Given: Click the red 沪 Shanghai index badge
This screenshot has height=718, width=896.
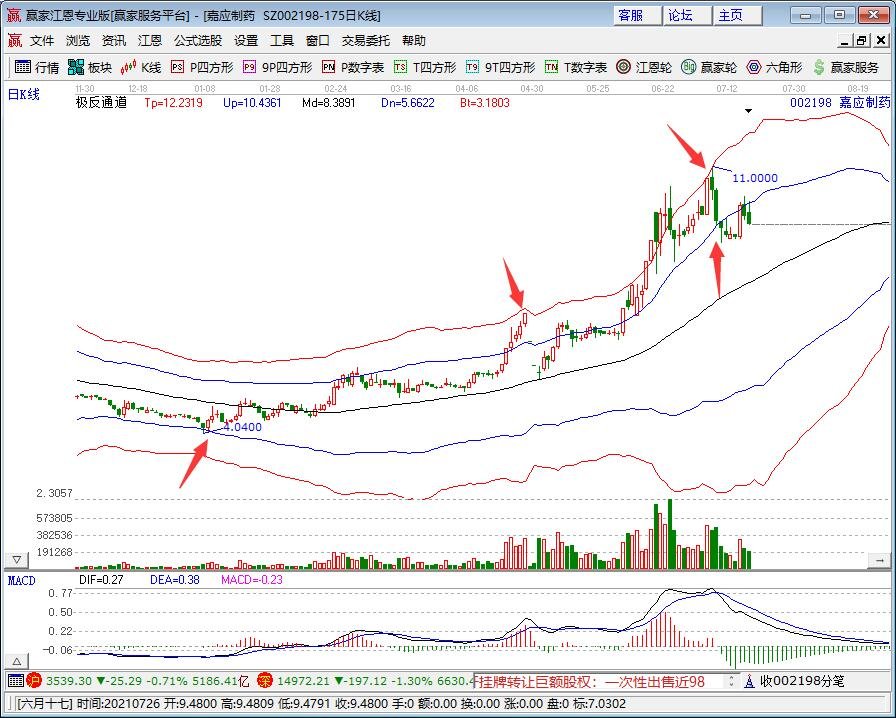Looking at the screenshot, I should (34, 680).
